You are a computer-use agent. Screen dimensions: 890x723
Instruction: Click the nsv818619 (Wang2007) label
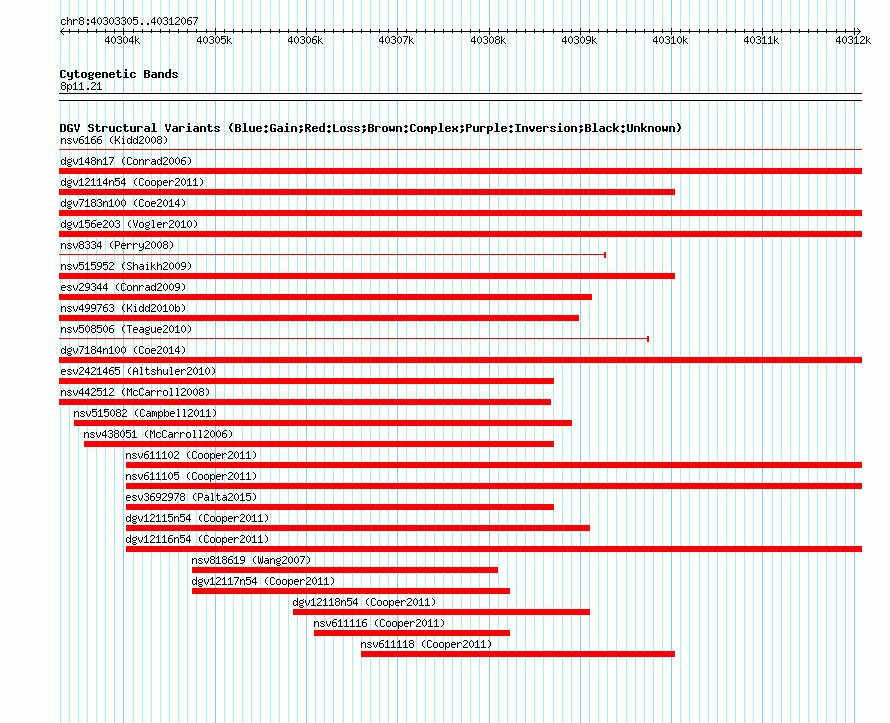point(251,560)
